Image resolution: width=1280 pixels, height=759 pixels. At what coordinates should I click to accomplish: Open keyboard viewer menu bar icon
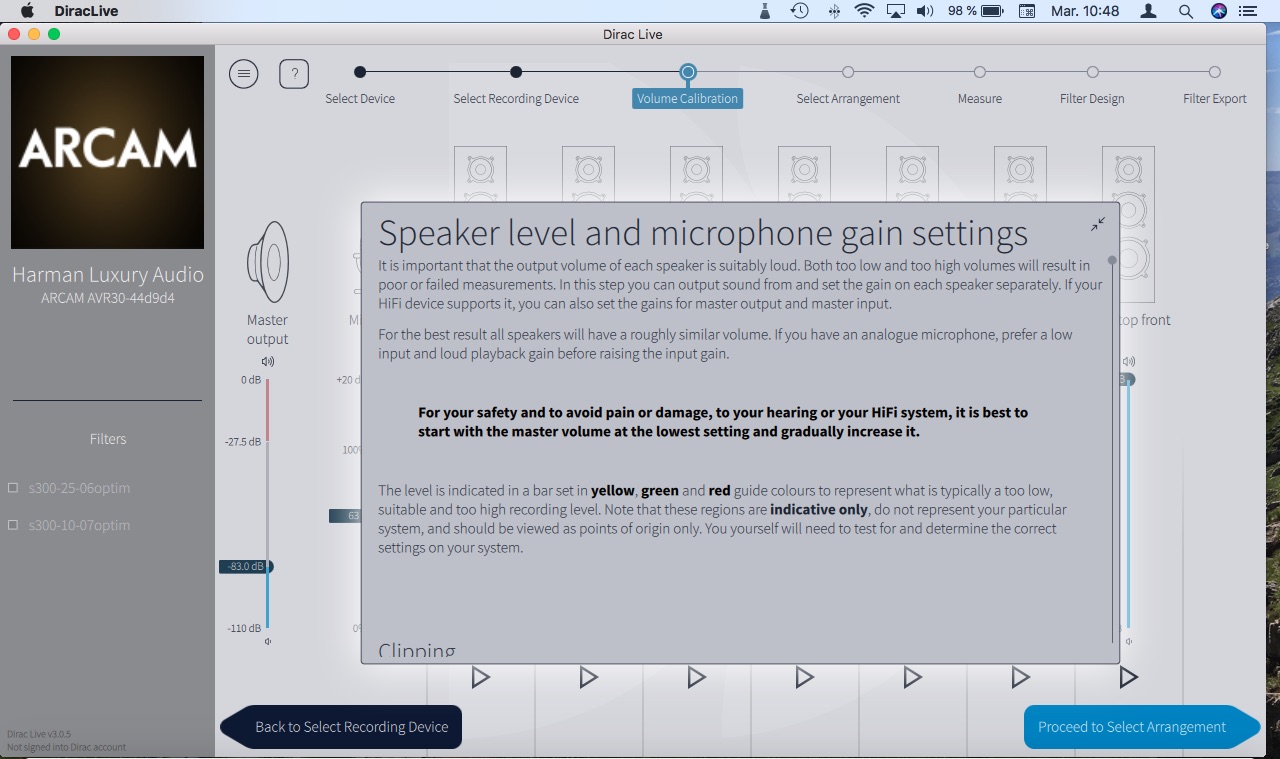[1027, 11]
